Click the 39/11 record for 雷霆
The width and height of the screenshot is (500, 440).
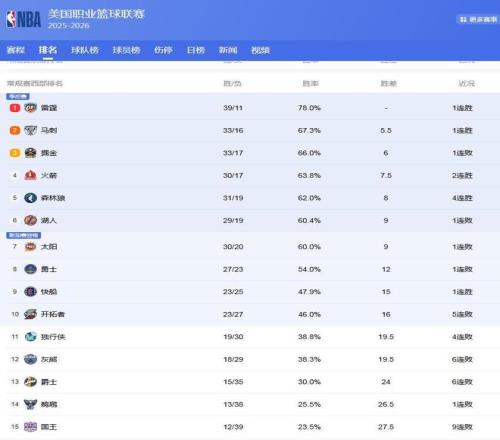233,108
